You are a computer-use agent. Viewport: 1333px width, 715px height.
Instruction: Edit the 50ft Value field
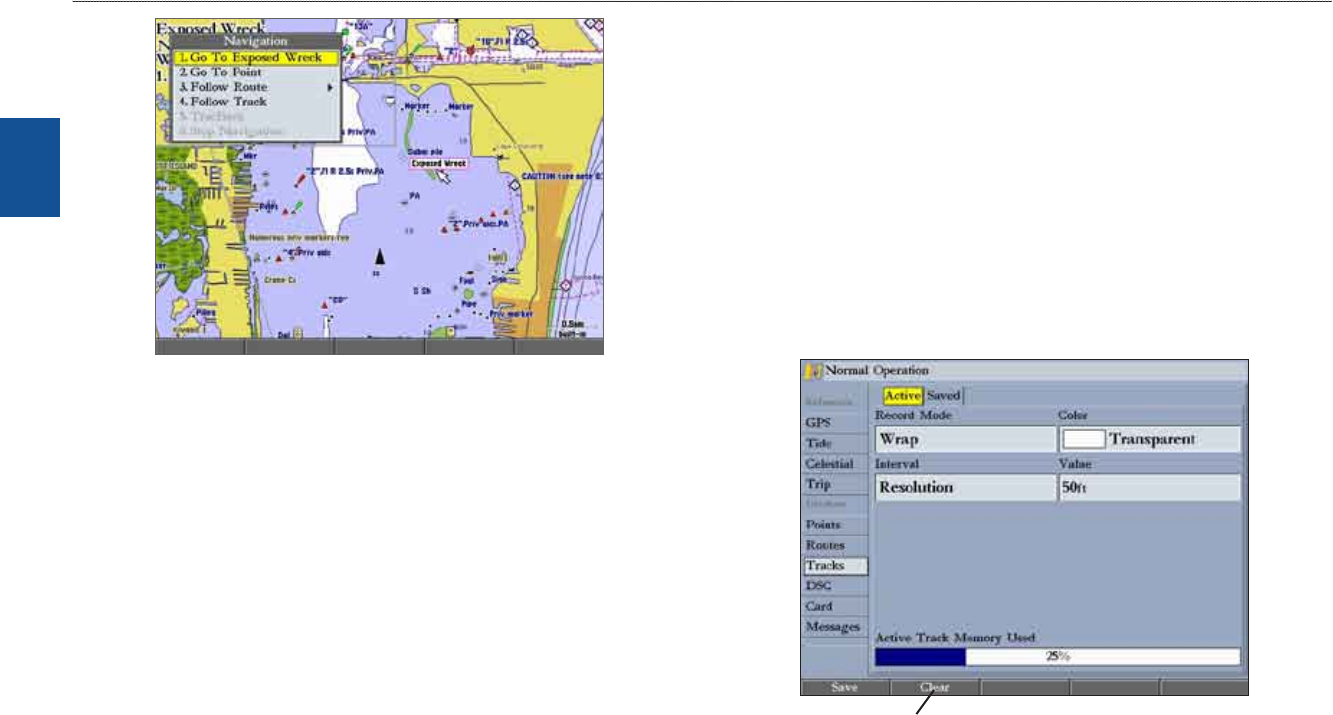(1149, 487)
